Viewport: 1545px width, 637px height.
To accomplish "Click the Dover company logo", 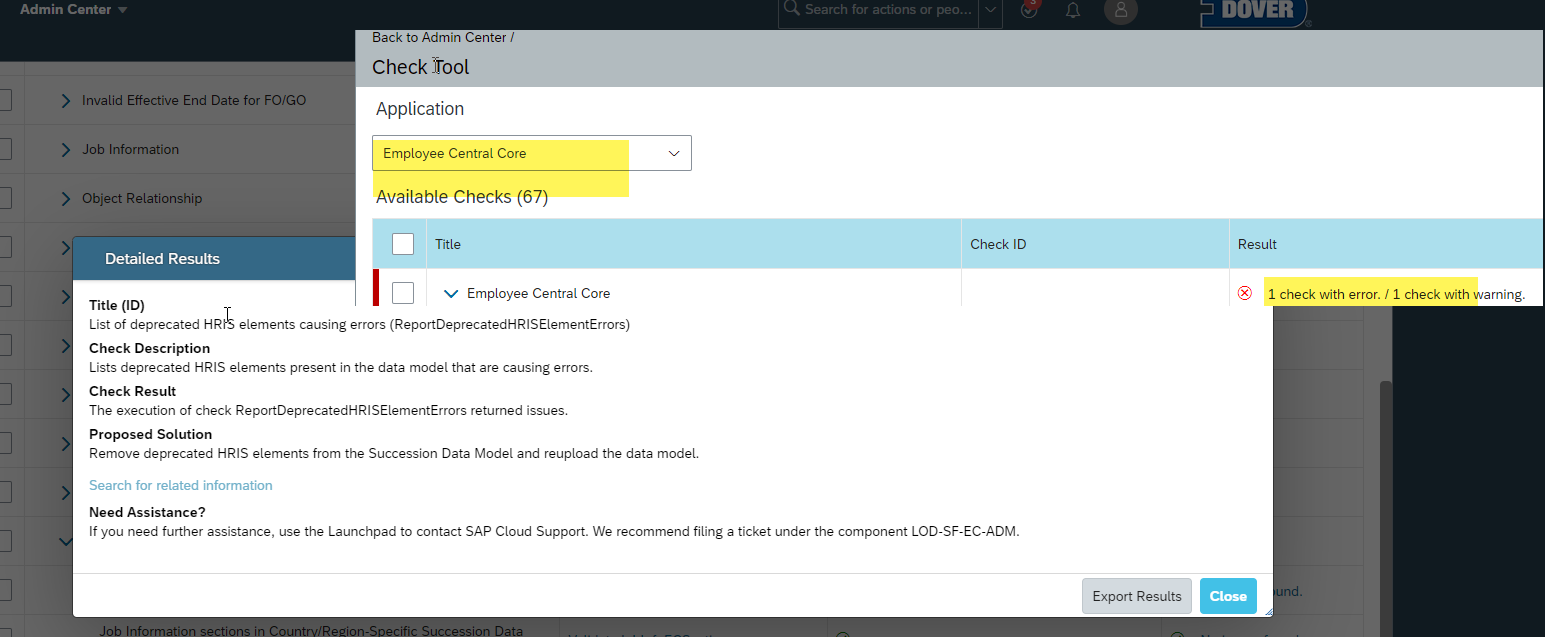I will pos(1255,12).
